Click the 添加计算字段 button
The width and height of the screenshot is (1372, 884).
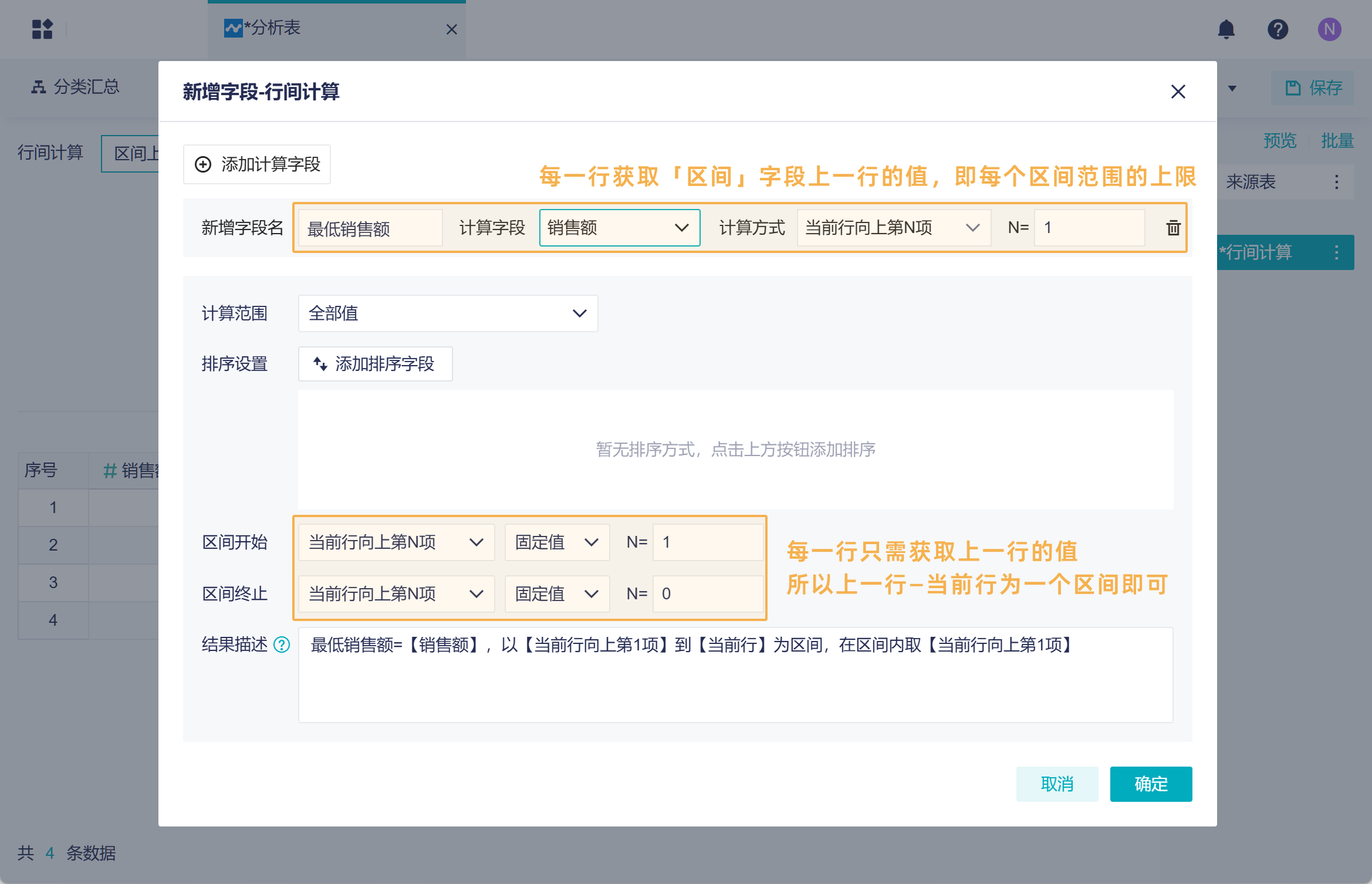[x=257, y=164]
